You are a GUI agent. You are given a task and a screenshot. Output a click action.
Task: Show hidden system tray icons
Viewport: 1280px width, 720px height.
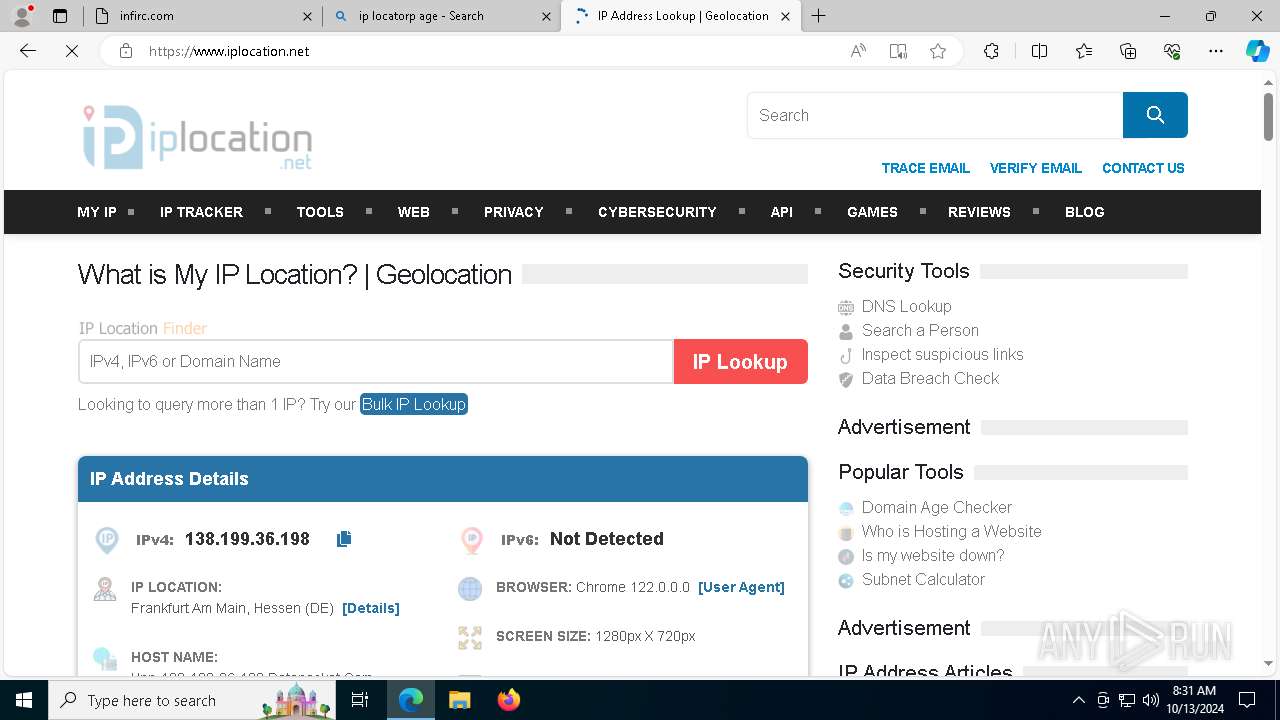pyautogui.click(x=1078, y=700)
